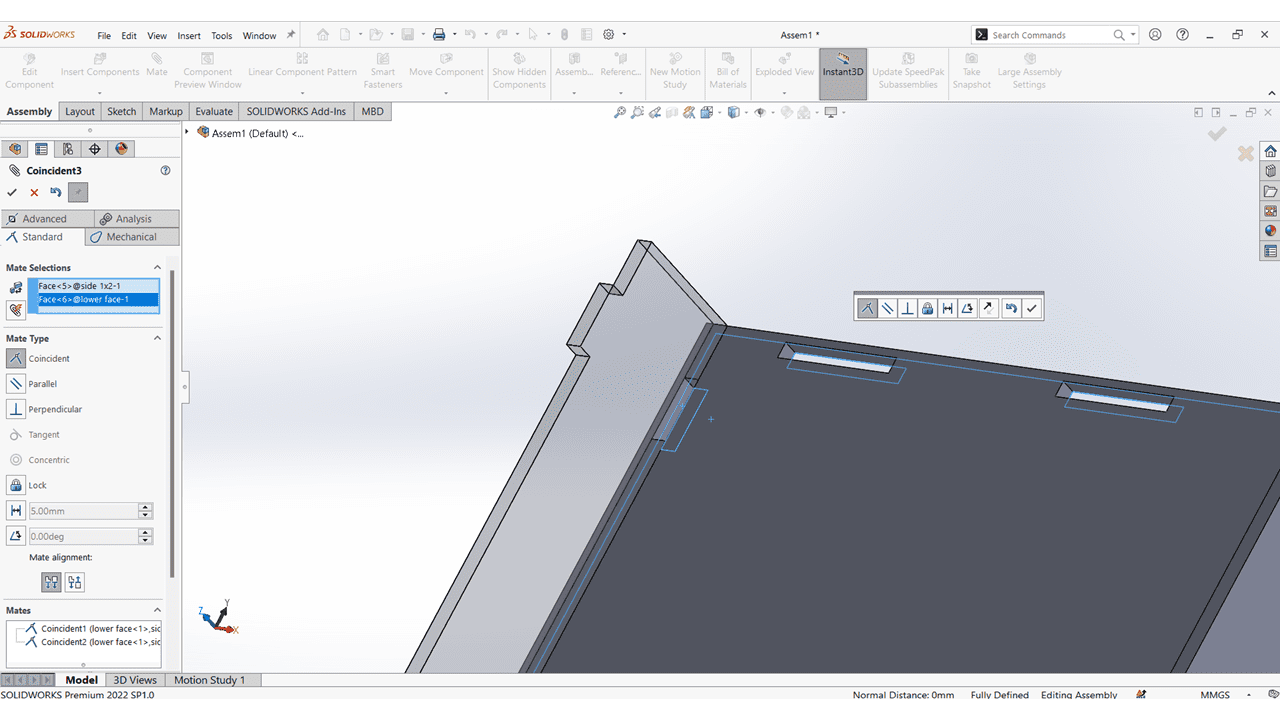Viewport: 1280px width, 720px height.
Task: Choose the Parallel mate type
Action: point(16,384)
